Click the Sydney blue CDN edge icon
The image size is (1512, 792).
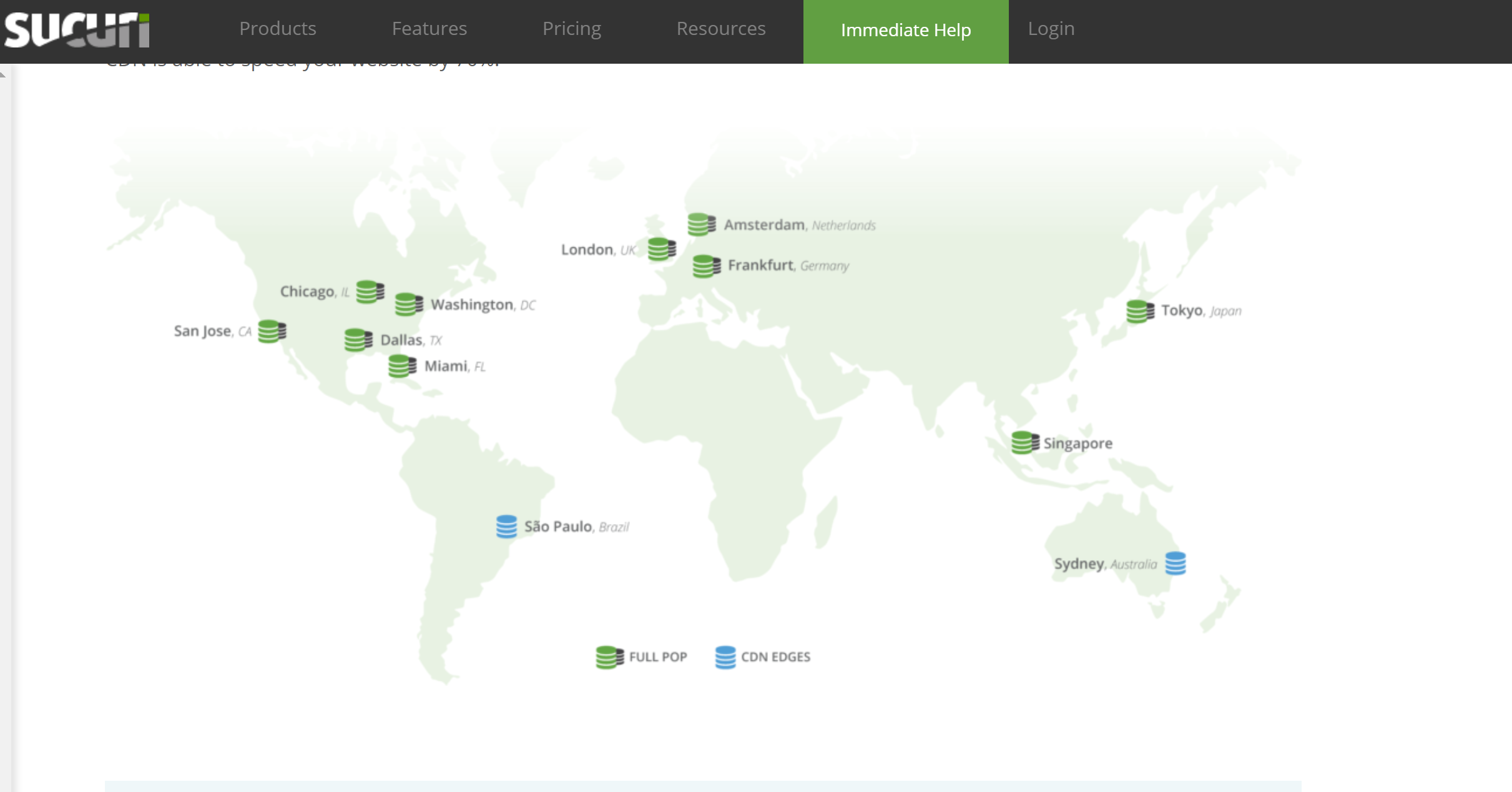(x=1176, y=563)
